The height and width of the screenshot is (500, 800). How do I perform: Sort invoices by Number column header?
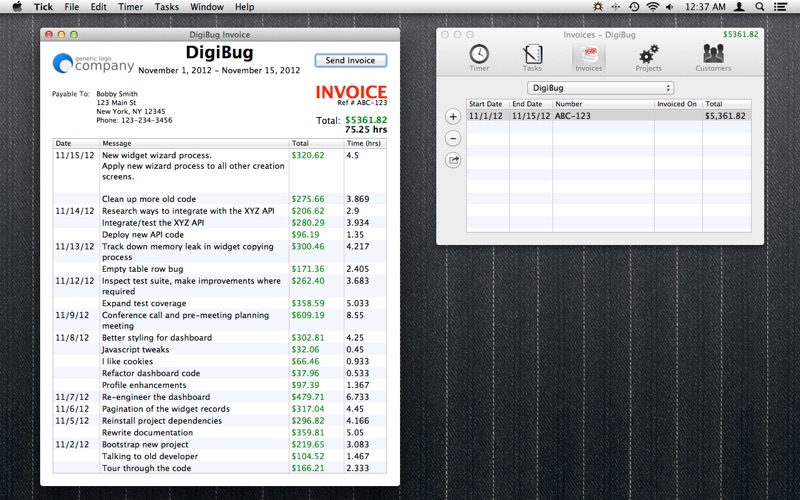tap(603, 104)
